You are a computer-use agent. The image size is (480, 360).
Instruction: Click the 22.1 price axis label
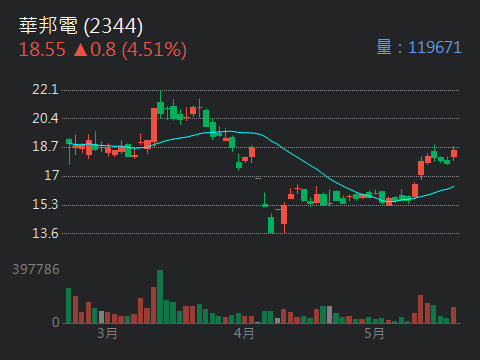(x=45, y=90)
